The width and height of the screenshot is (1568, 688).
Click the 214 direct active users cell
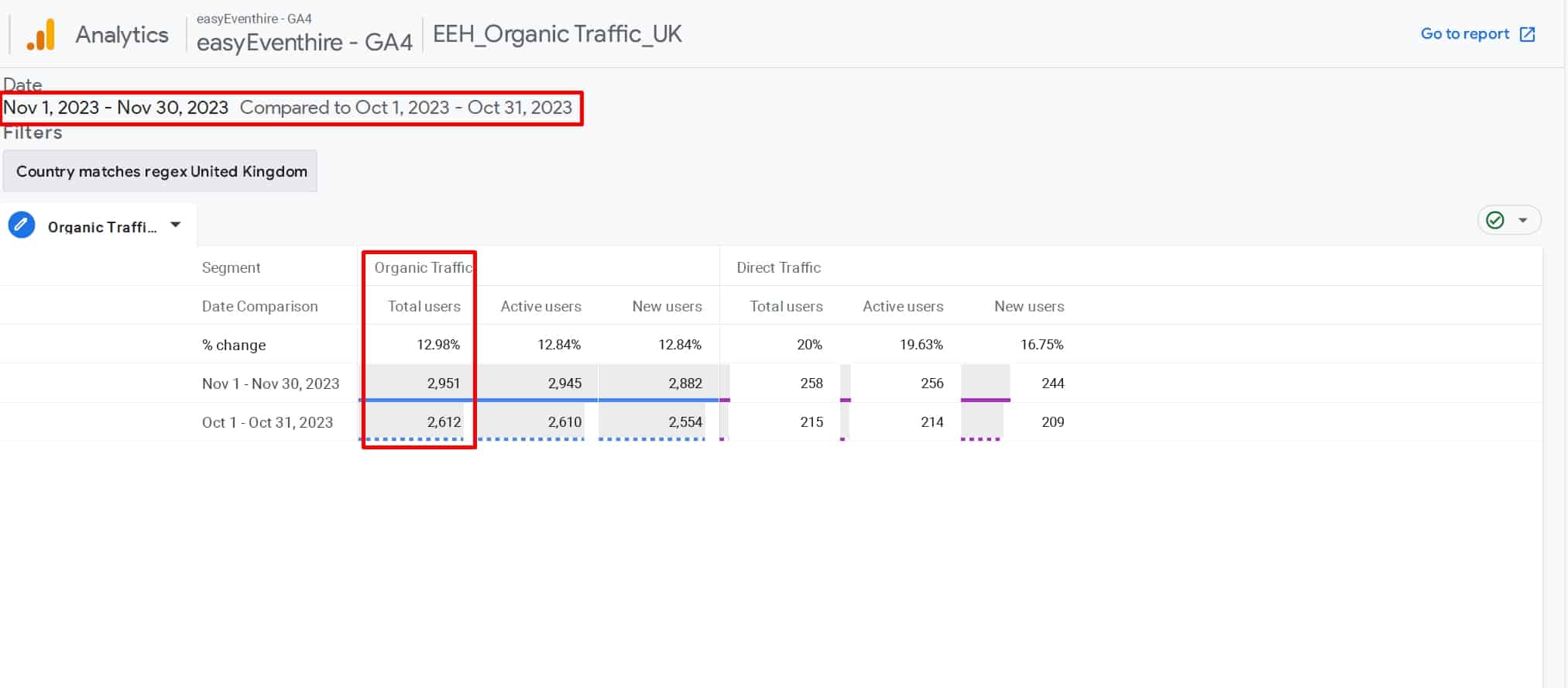932,421
